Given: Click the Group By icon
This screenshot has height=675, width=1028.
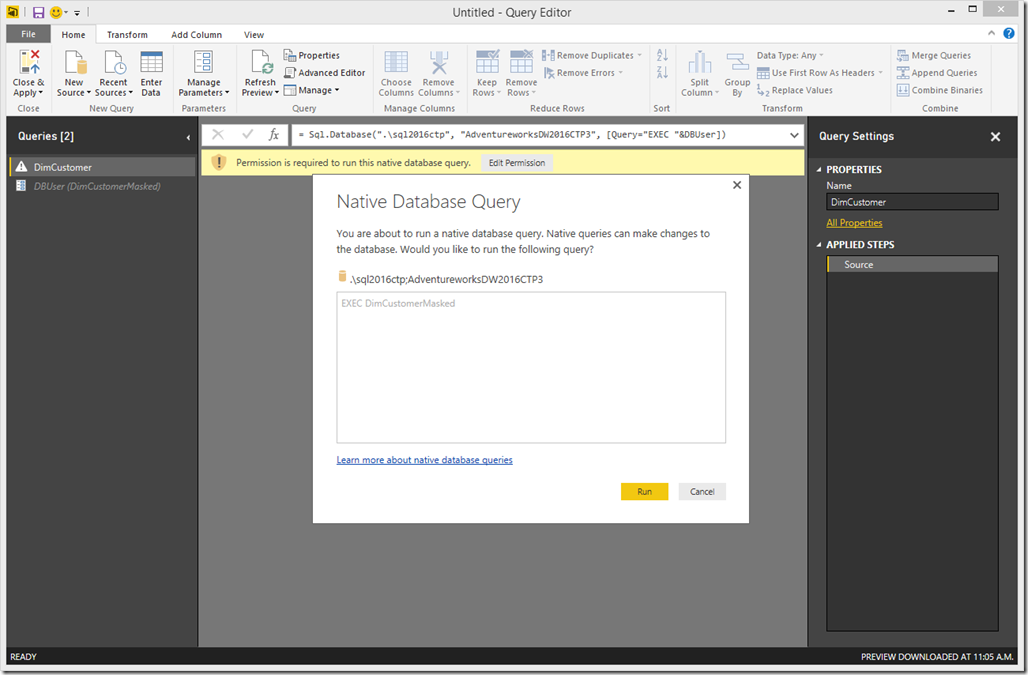Looking at the screenshot, I should 738,62.
